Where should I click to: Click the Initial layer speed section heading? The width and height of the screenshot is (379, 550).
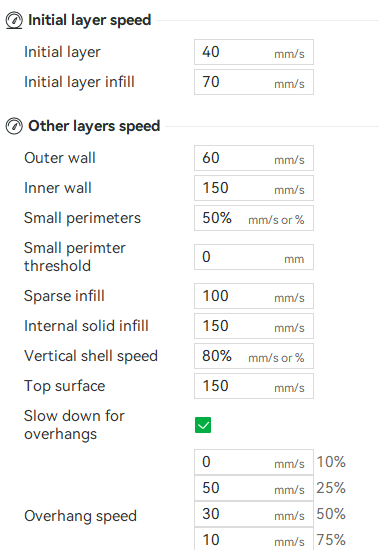89,20
